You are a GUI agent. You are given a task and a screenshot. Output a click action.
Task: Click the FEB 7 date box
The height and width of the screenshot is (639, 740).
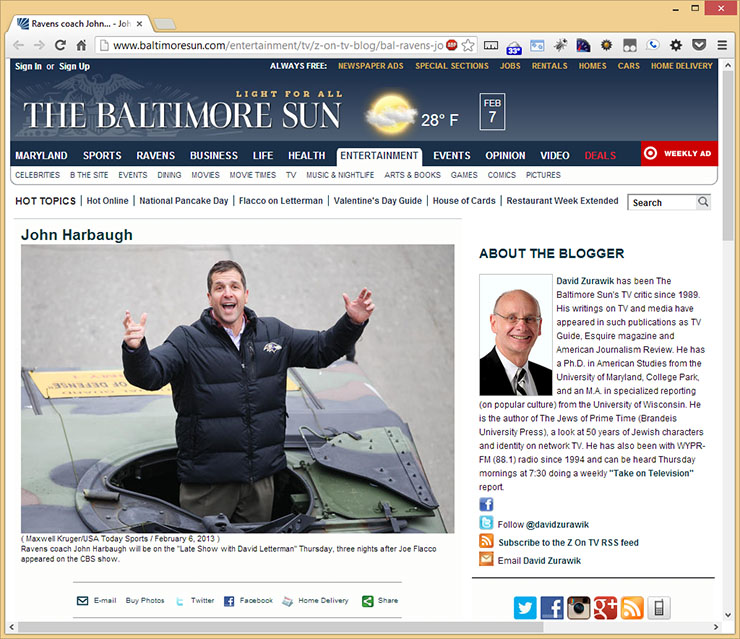click(492, 112)
